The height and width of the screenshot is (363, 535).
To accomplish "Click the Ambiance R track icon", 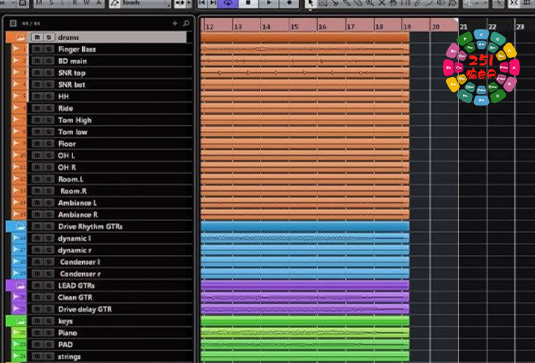I will click(18, 215).
